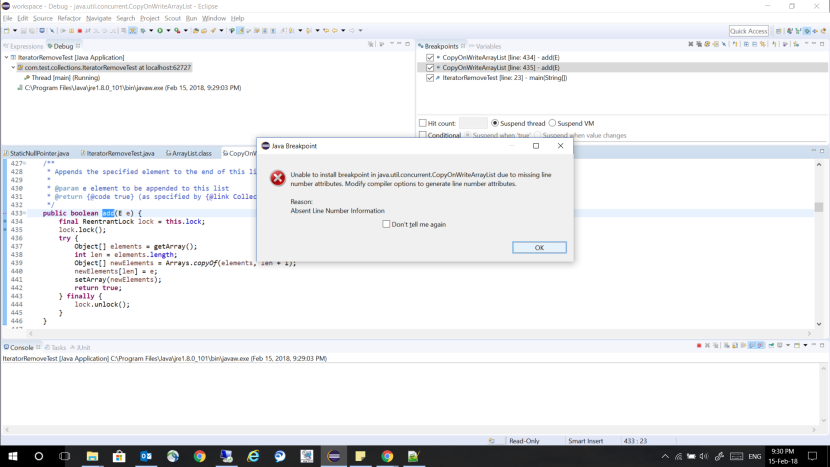
Task: Switch to the Variables tab
Action: coord(485,46)
